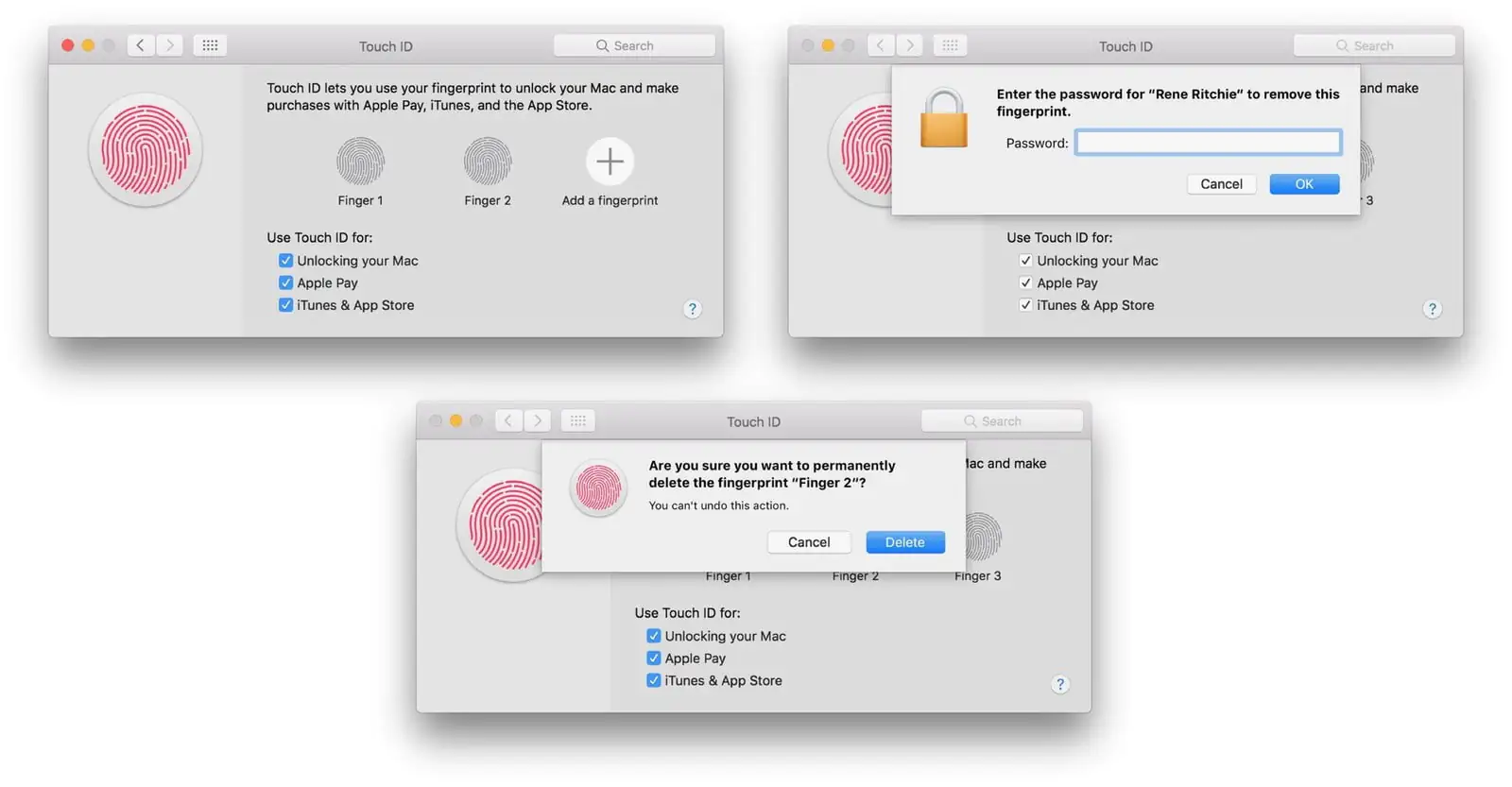
Task: Click the forward chevron in the delete confirmation window
Action: tap(538, 420)
